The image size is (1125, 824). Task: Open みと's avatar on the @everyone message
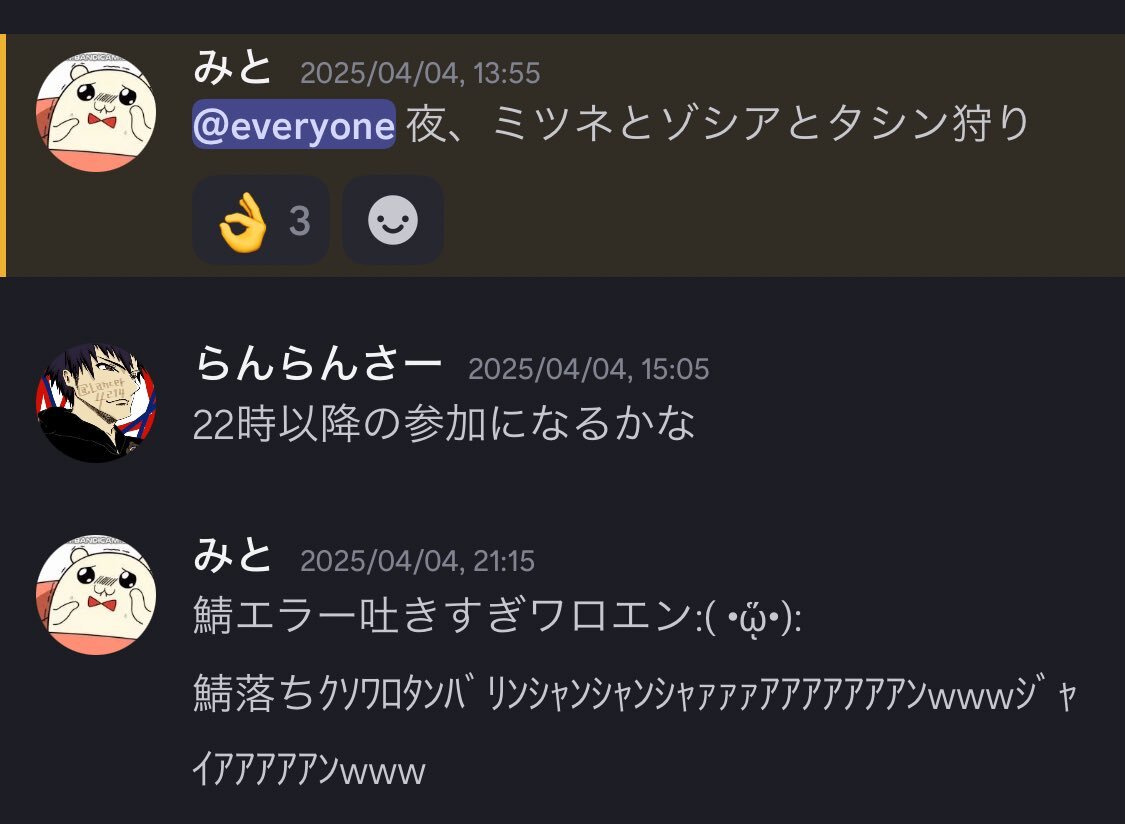click(x=96, y=111)
